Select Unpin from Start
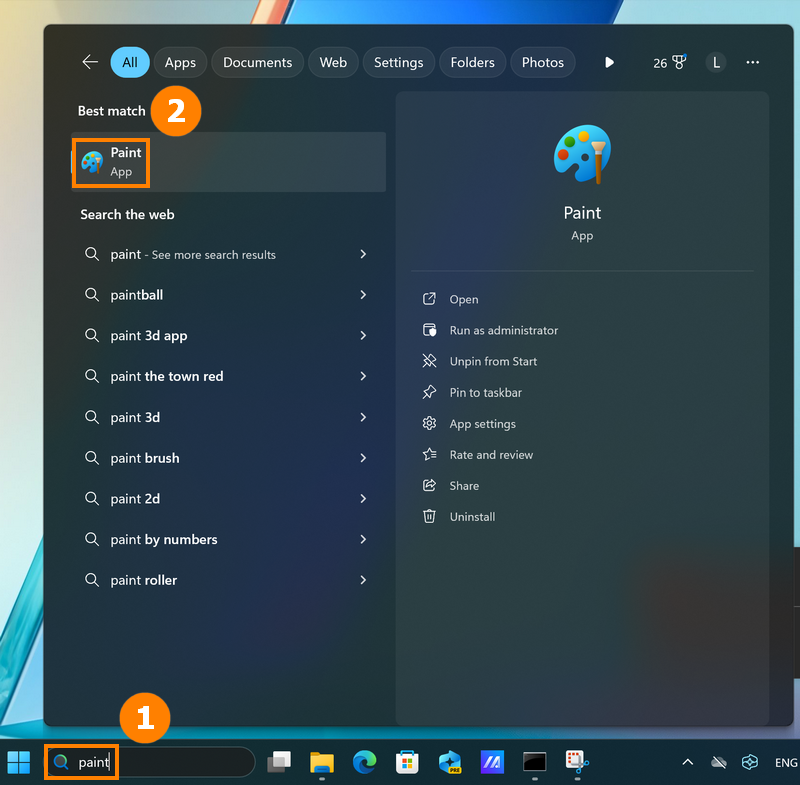The width and height of the screenshot is (800, 785). (493, 362)
